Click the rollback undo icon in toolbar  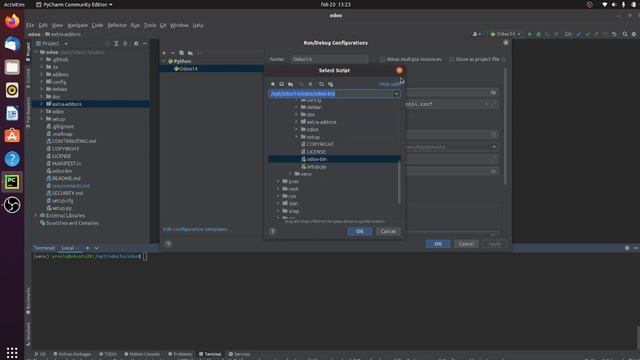point(614,34)
